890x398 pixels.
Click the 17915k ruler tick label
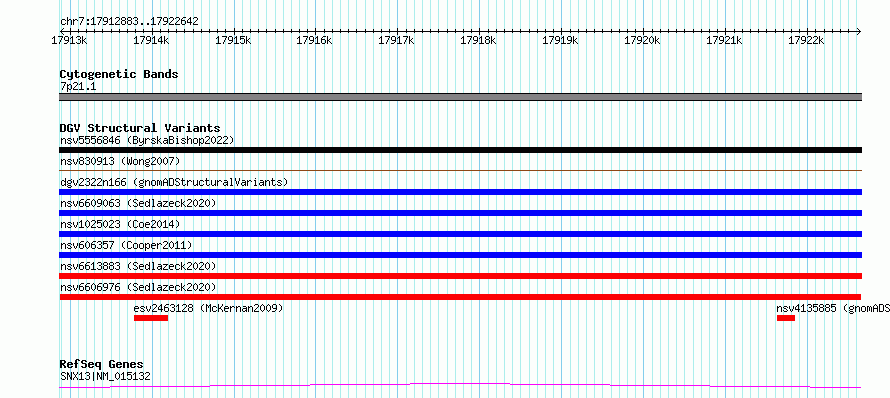(233, 40)
